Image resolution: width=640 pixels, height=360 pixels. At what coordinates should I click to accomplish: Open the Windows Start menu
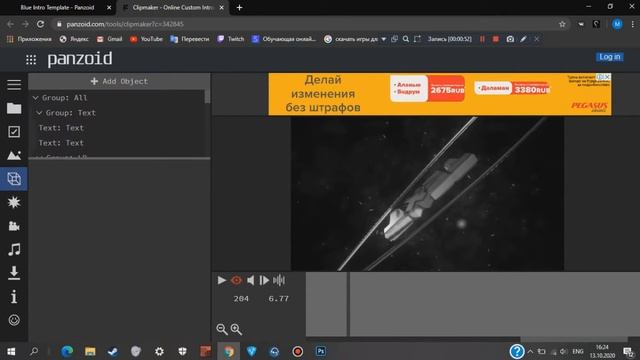pos(11,351)
